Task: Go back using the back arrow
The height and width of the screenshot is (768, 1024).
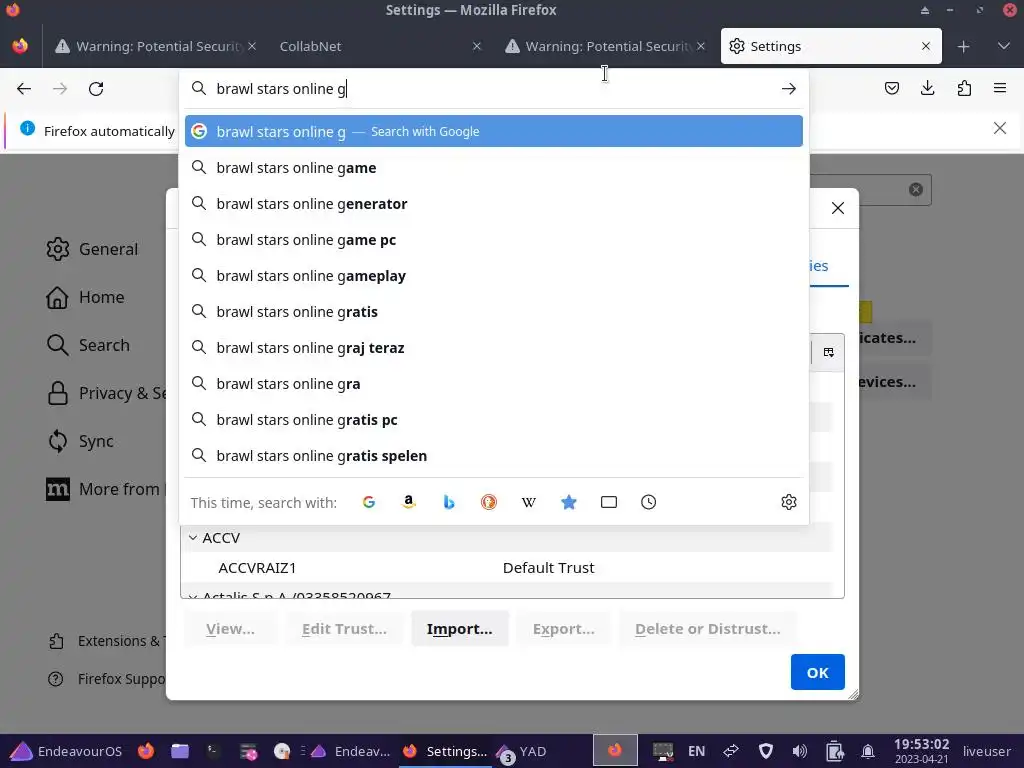Action: point(24,89)
